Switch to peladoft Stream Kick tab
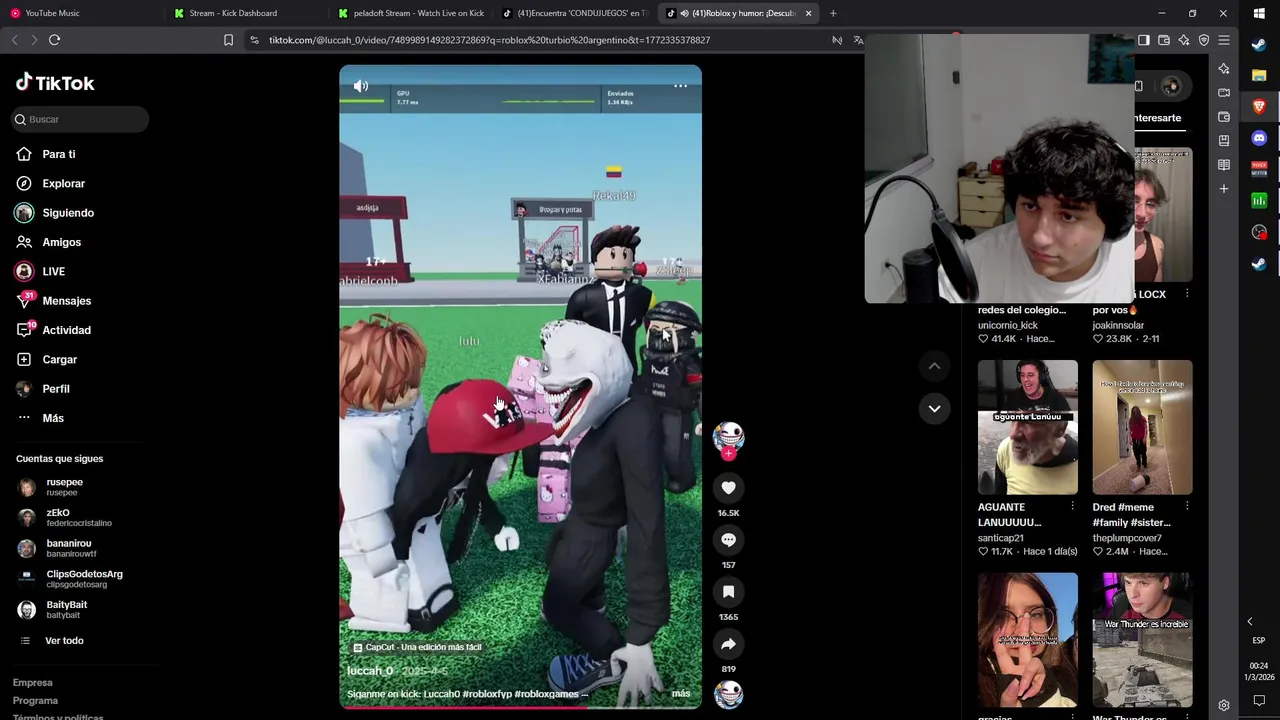The width and height of the screenshot is (1280, 720). tap(410, 13)
